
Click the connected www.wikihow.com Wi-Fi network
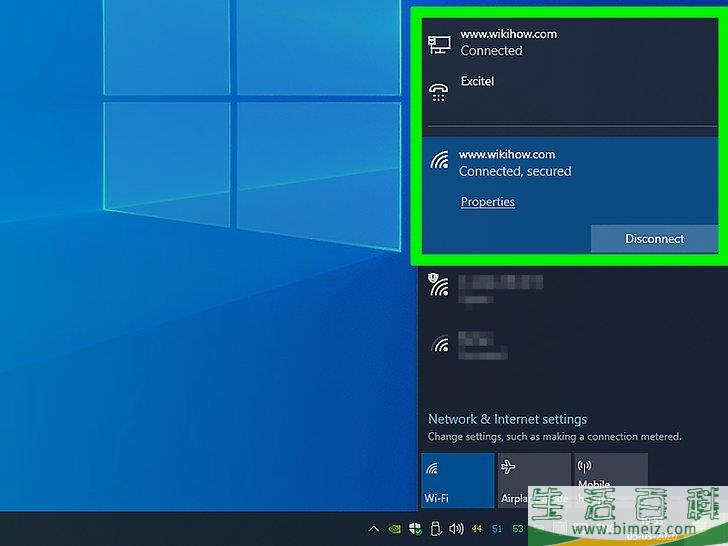[570, 195]
